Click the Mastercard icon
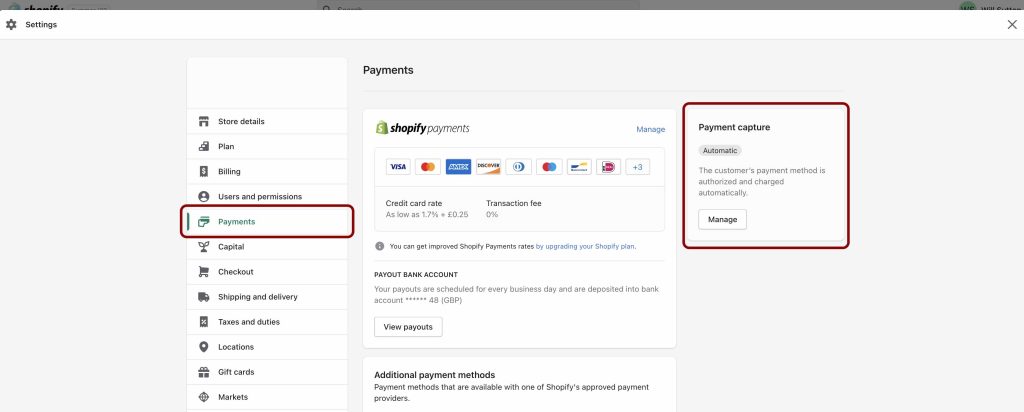This screenshot has width=1024, height=412. click(x=428, y=167)
